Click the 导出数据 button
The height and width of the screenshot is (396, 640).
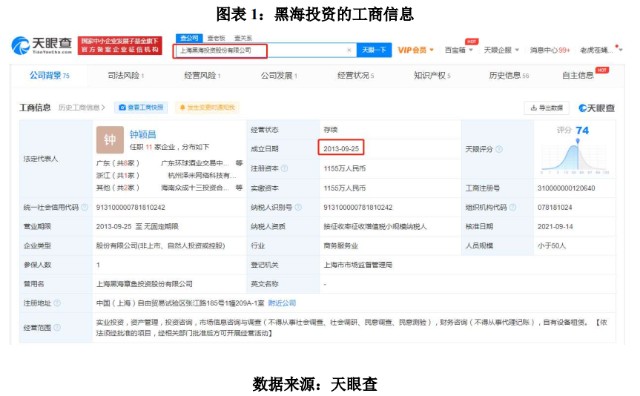click(x=547, y=108)
